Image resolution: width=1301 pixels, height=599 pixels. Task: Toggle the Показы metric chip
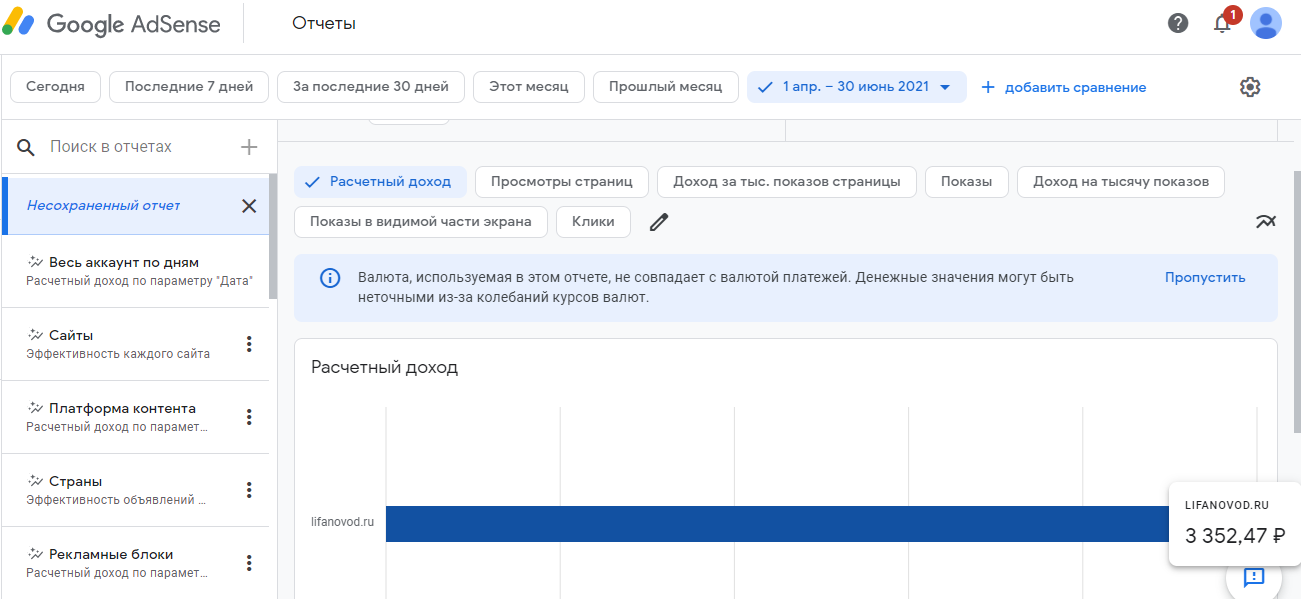[967, 182]
